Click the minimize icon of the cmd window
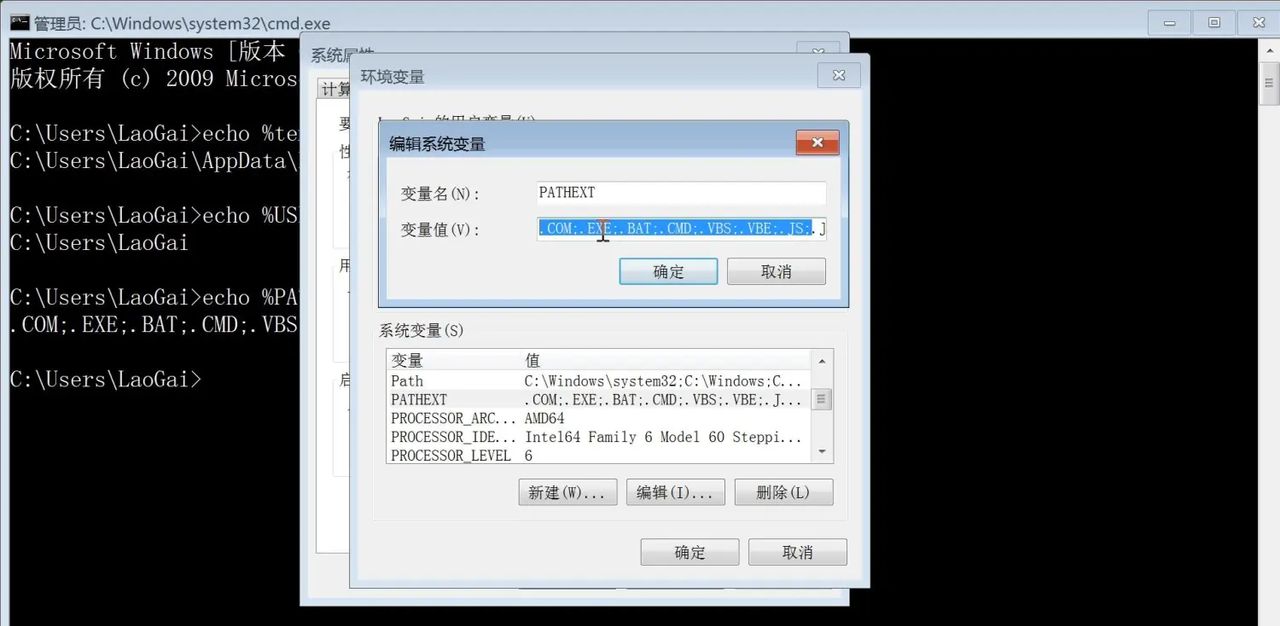The height and width of the screenshot is (626, 1280). [x=1168, y=21]
